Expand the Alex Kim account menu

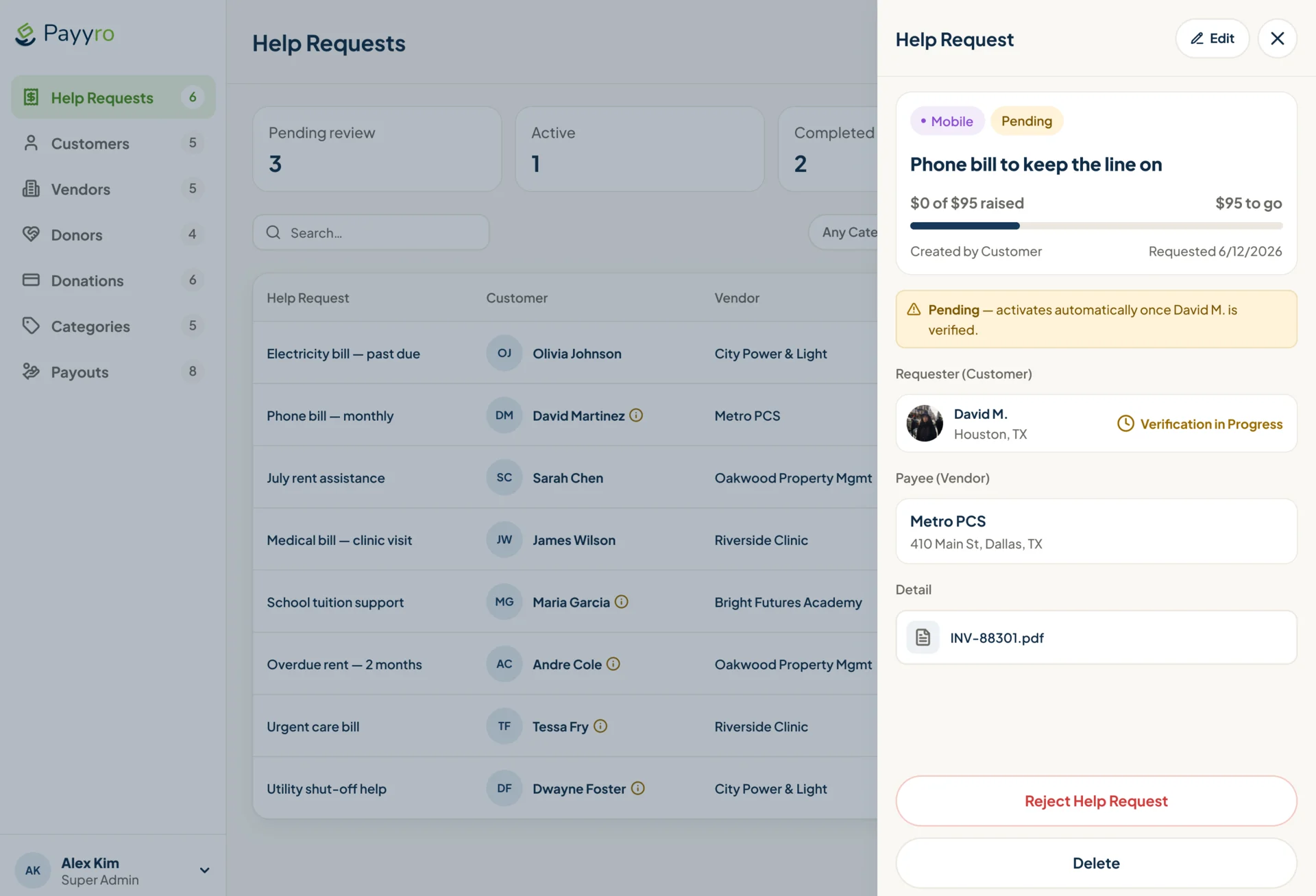(204, 870)
